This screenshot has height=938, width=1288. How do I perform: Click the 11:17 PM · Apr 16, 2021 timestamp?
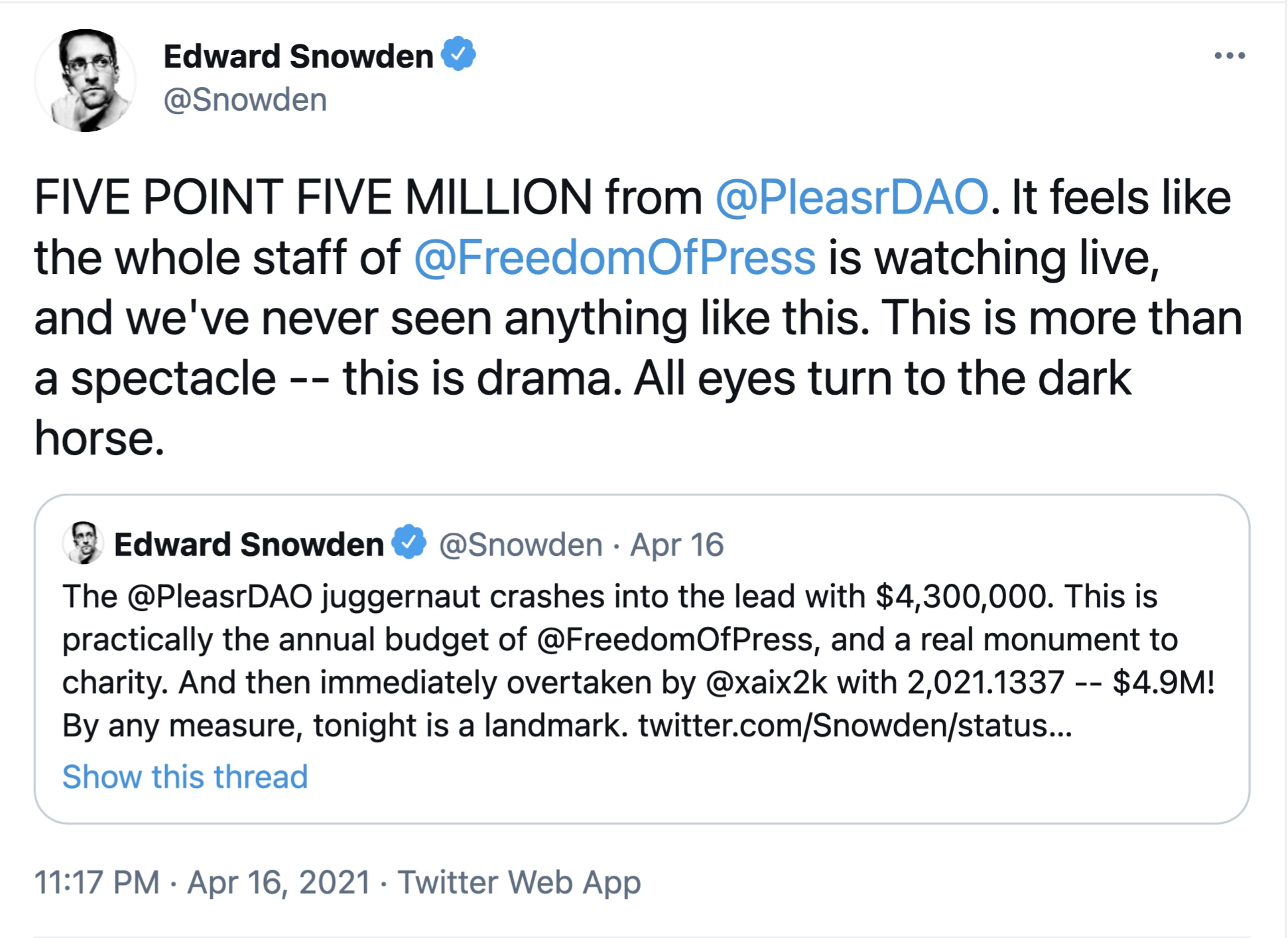click(202, 882)
